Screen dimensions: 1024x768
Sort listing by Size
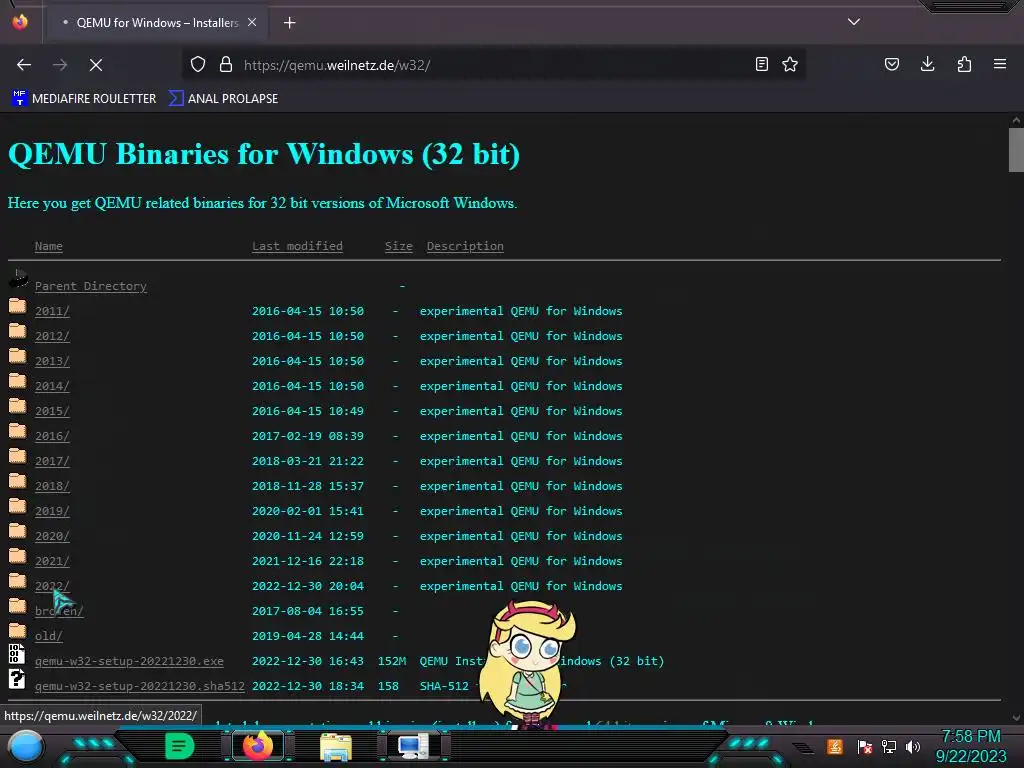coord(398,246)
